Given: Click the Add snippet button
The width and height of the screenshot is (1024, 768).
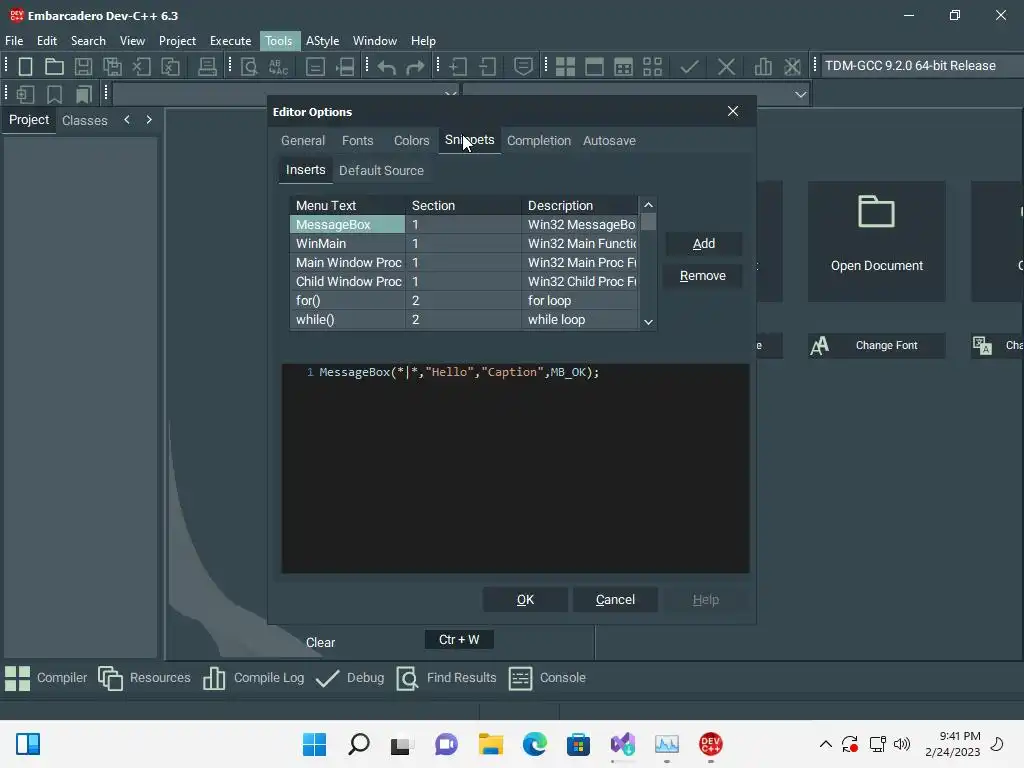Looking at the screenshot, I should point(703,244).
